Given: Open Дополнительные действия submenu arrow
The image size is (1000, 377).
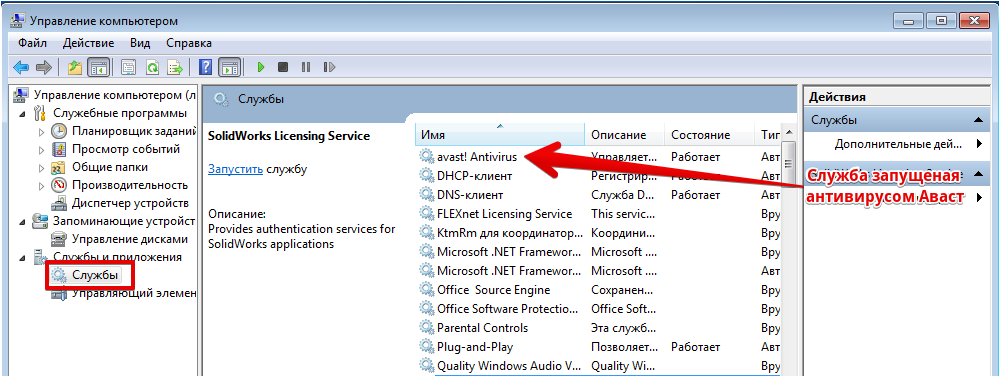Looking at the screenshot, I should tap(979, 144).
